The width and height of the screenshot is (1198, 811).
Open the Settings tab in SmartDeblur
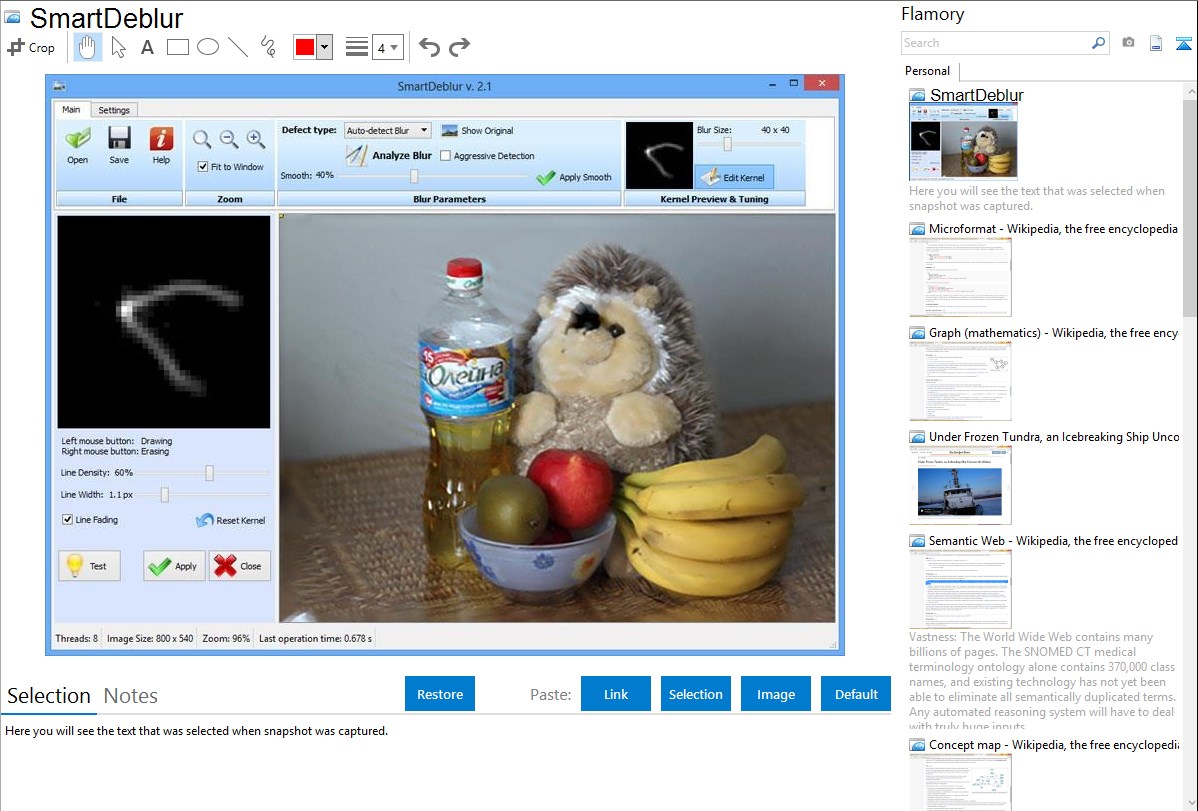(114, 110)
